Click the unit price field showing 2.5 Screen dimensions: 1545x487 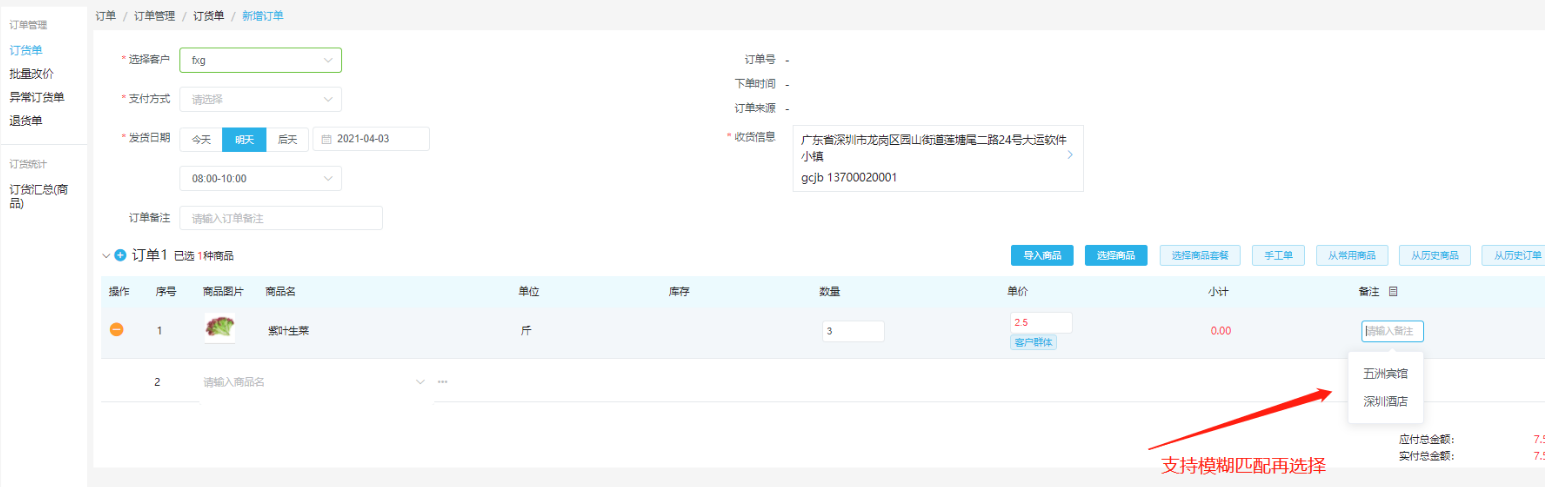1041,322
